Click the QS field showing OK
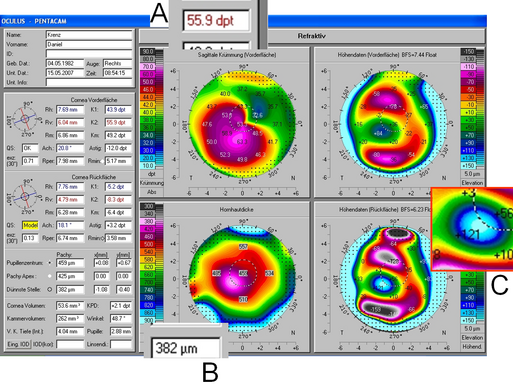 point(30,148)
